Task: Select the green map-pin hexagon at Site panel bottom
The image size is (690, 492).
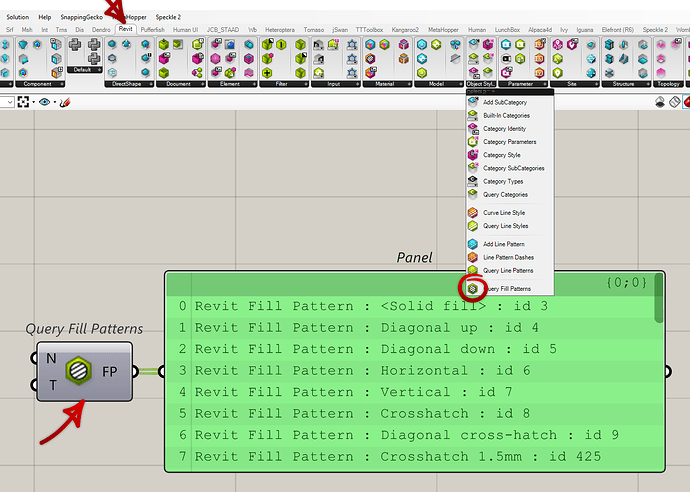Action: coord(558,73)
